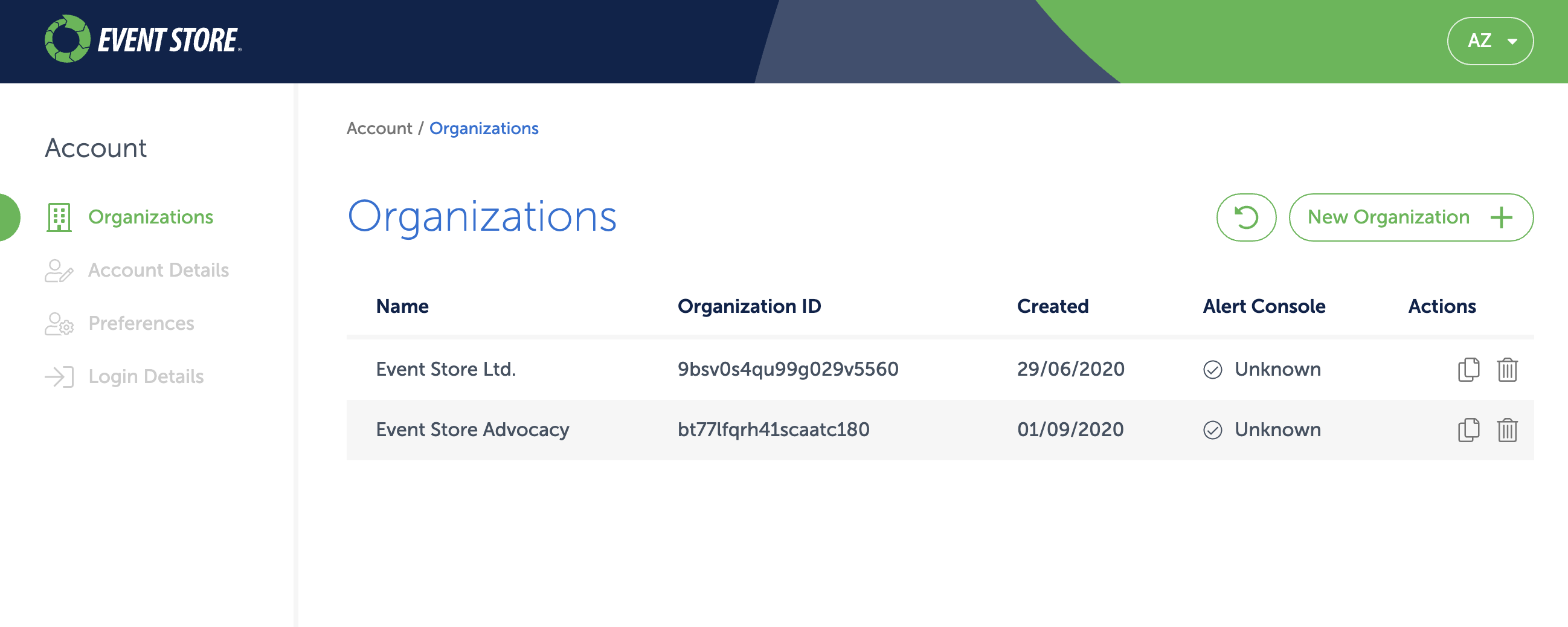Copy the Event Store Ltd. organization ID

1468,369
